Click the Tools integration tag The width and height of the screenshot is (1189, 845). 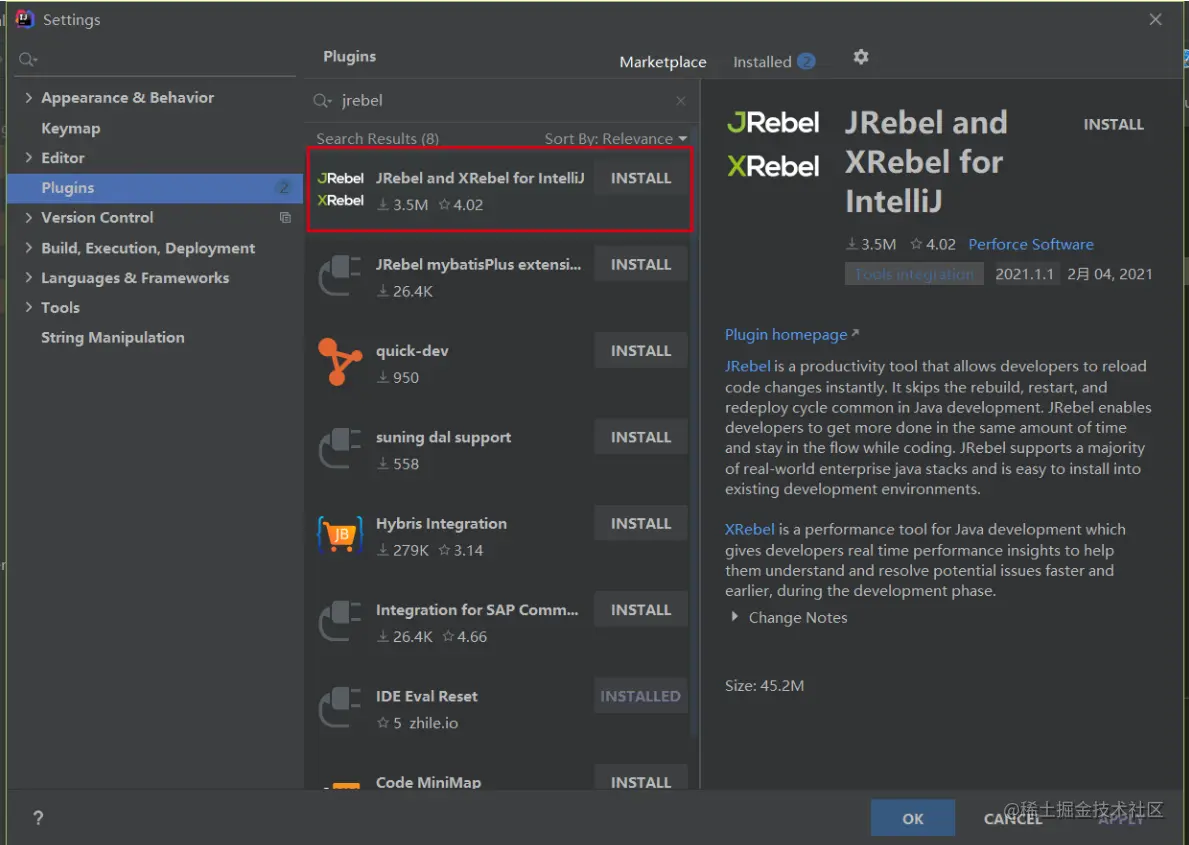click(x=914, y=274)
